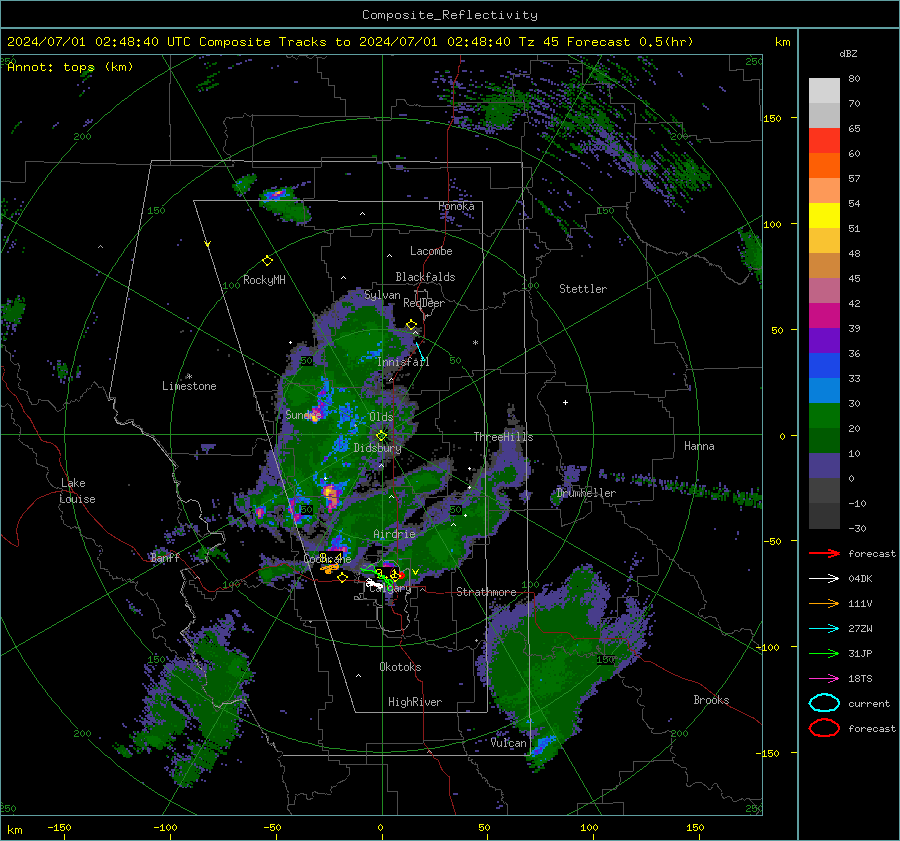Select the light gray 80-70 dBZ swatch
Image resolution: width=900 pixels, height=841 pixels.
824,91
